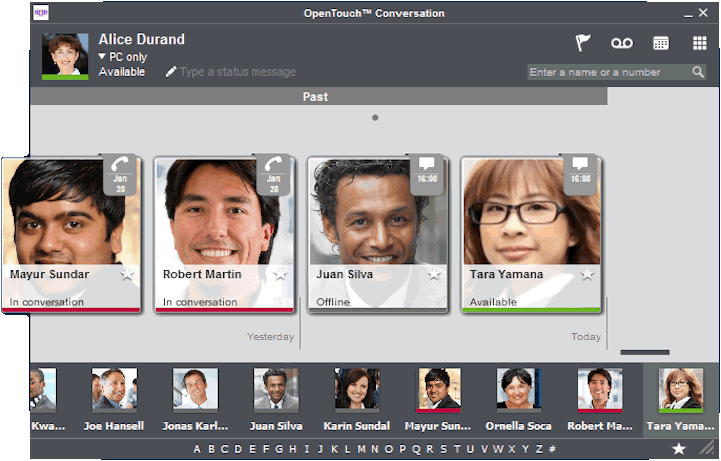721x461 pixels.
Task: Show favorites with the bottom star icon
Action: pyautogui.click(x=678, y=449)
